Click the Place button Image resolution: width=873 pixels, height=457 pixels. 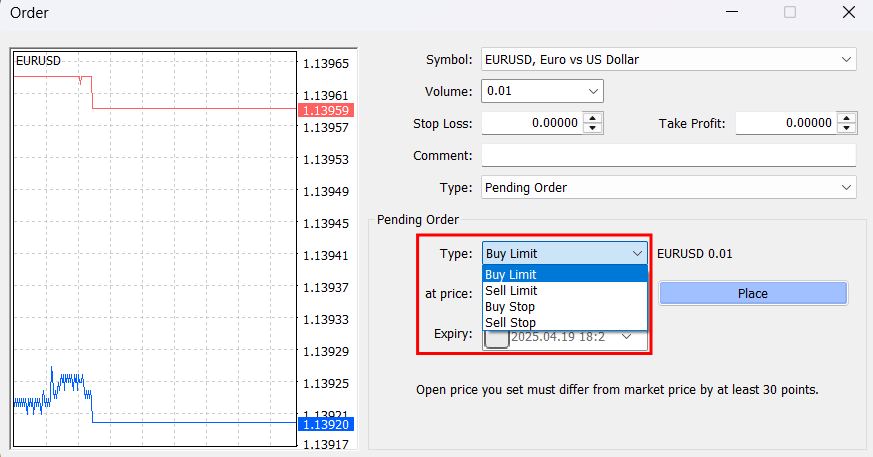(752, 293)
